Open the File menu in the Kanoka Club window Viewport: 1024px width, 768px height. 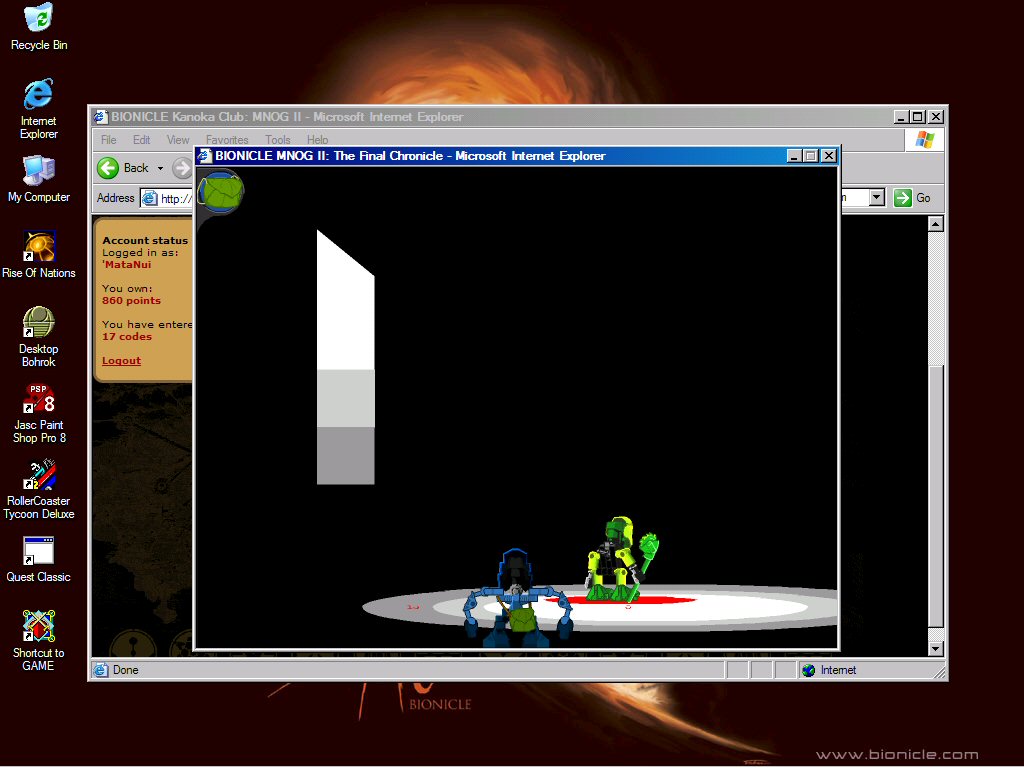pyautogui.click(x=108, y=140)
